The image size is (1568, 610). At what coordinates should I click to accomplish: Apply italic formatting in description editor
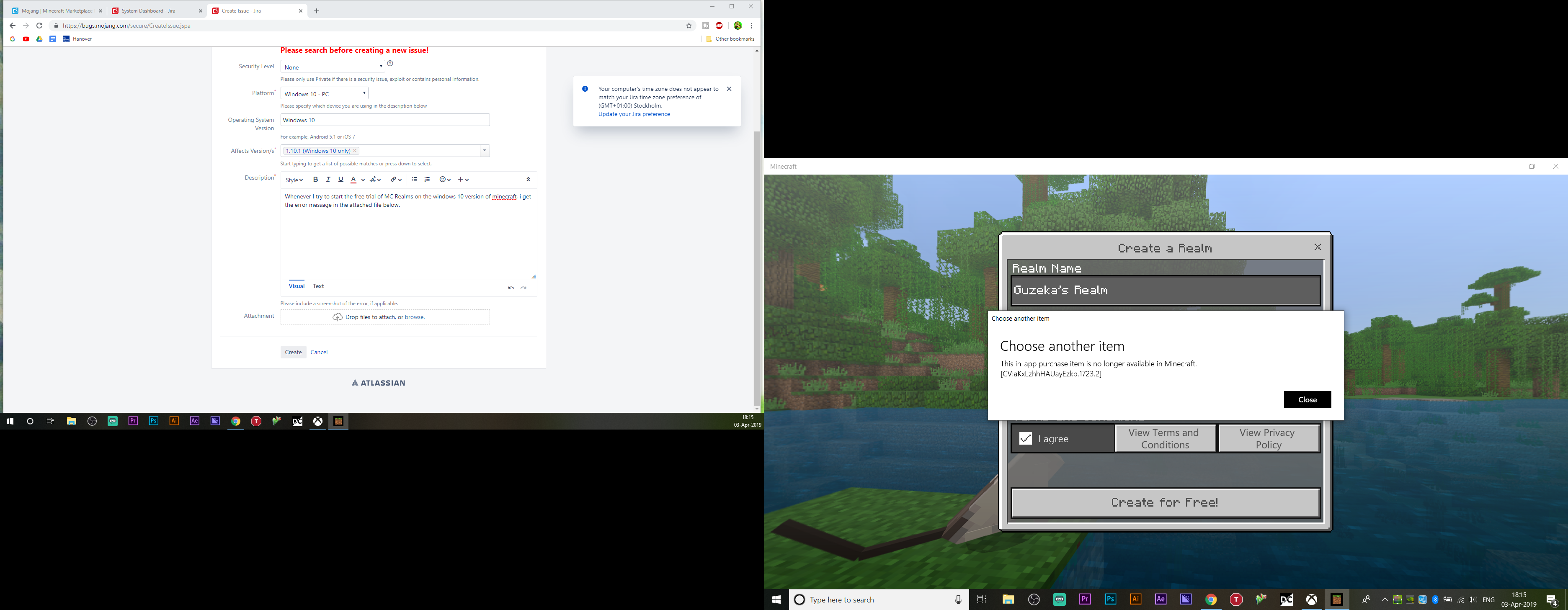point(328,180)
